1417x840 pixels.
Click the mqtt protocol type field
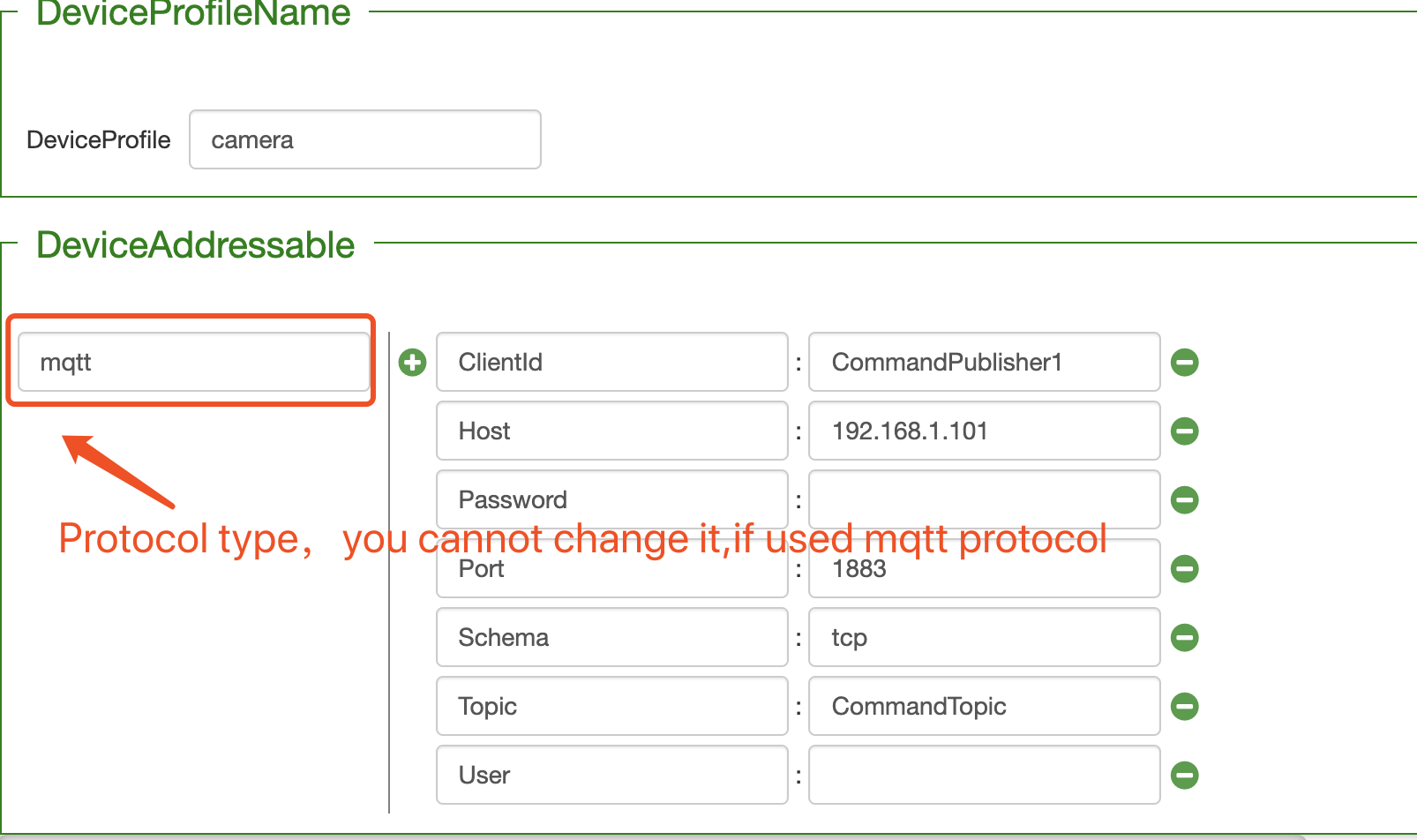click(x=192, y=362)
